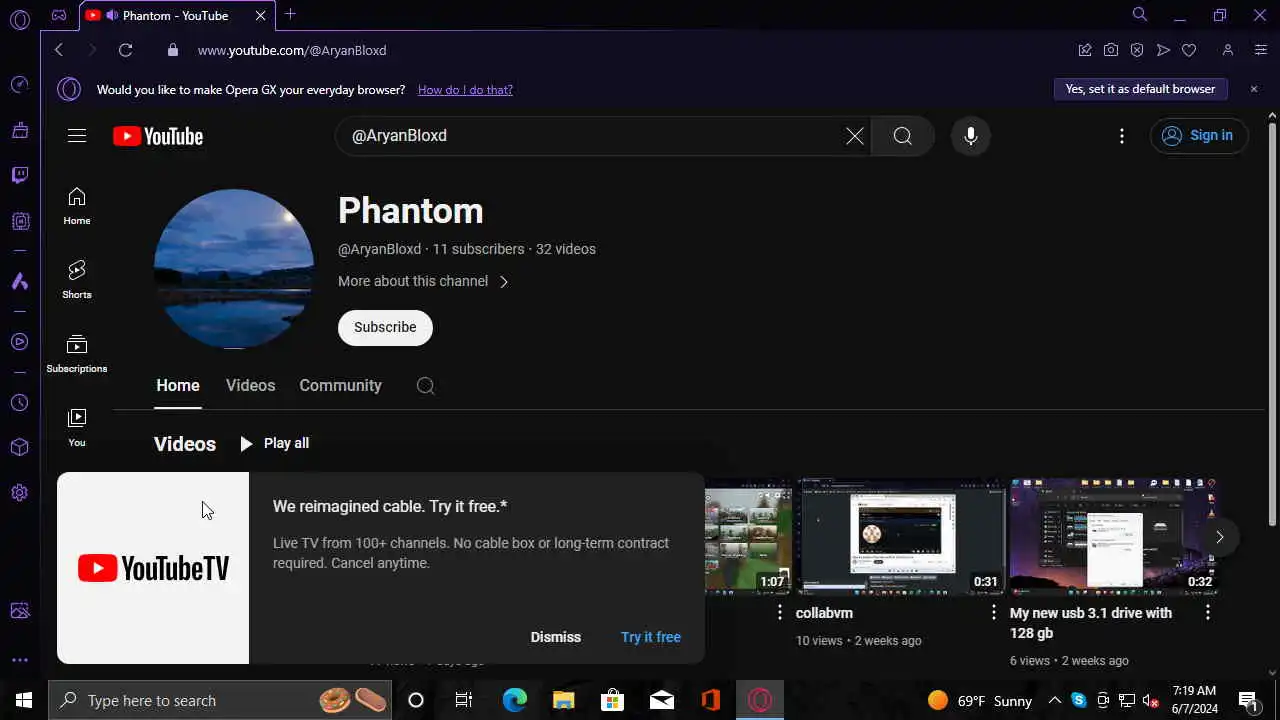1280x720 pixels.
Task: Switch to the Community tab
Action: coord(340,386)
